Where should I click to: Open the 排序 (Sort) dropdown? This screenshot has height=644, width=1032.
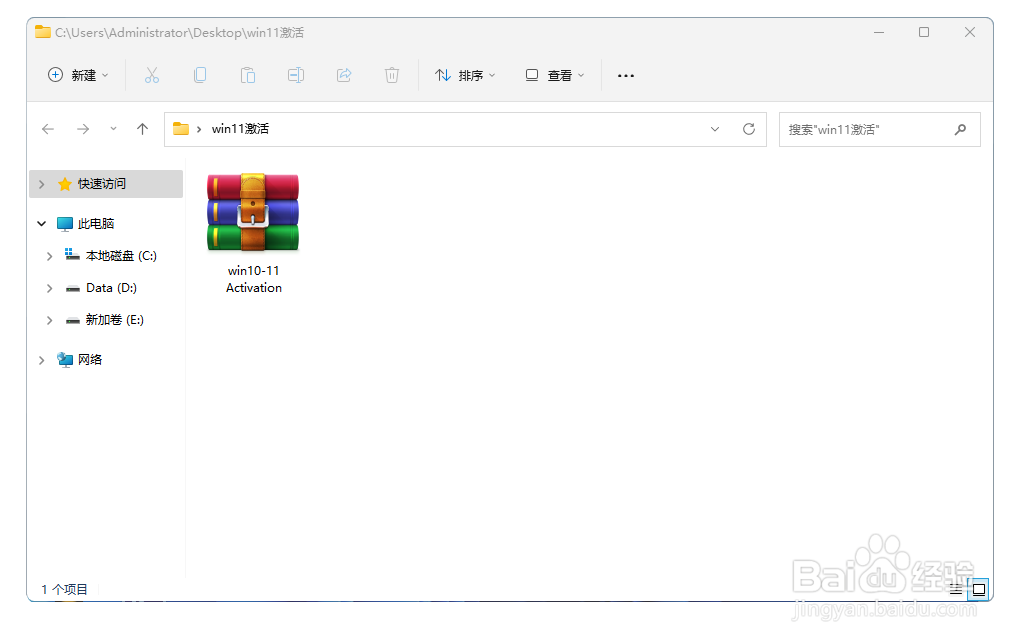point(465,75)
